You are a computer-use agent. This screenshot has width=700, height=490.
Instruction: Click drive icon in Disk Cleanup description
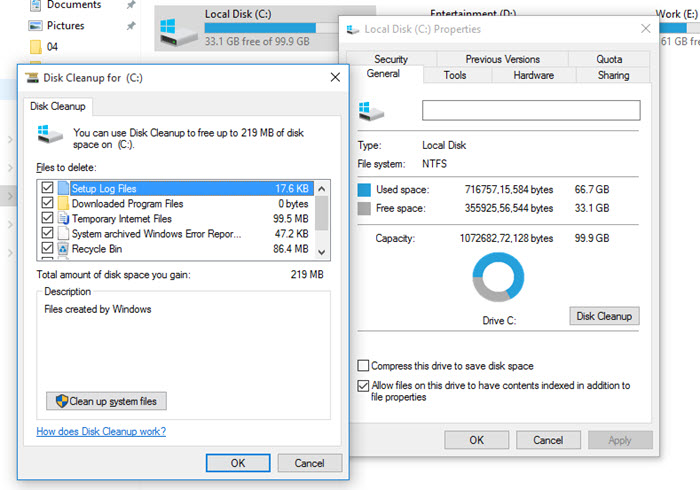tap(50, 134)
